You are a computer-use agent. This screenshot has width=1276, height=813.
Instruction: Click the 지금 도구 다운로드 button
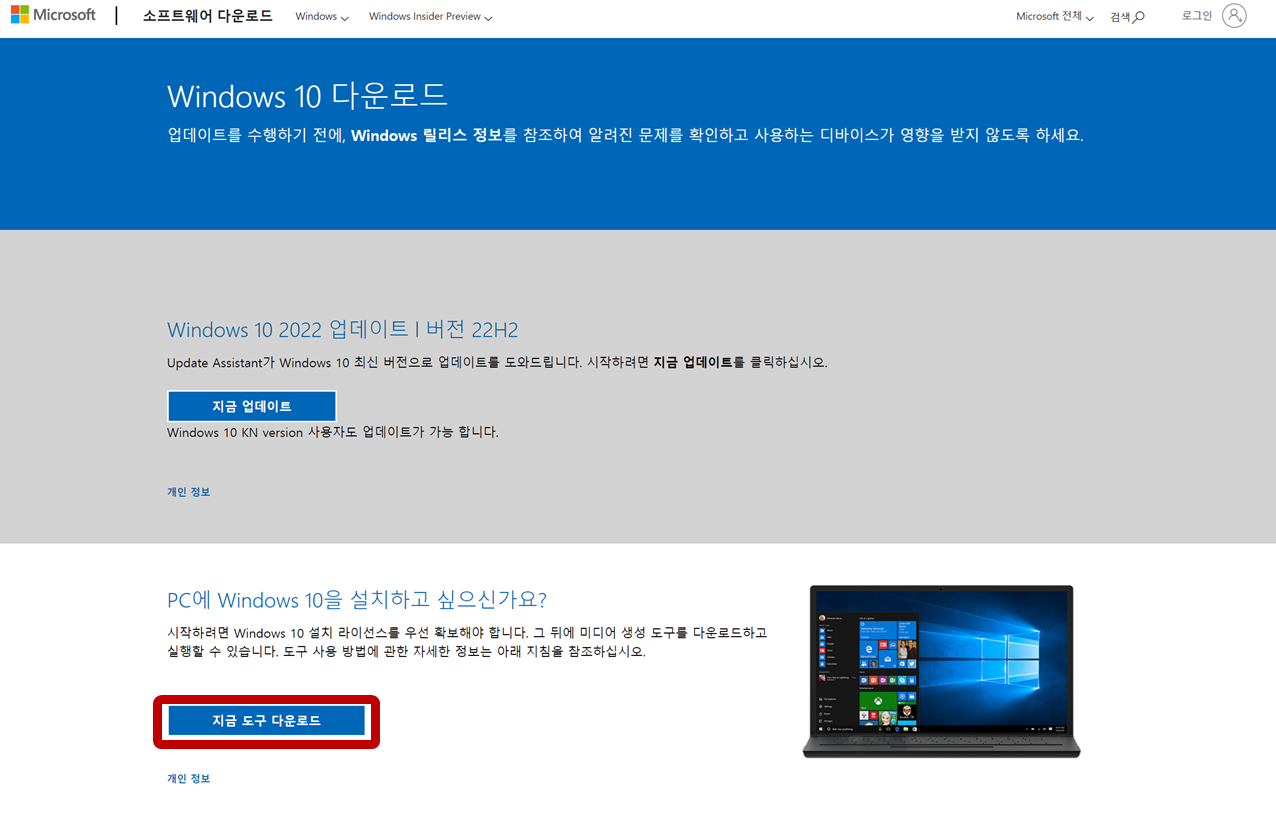click(x=266, y=720)
